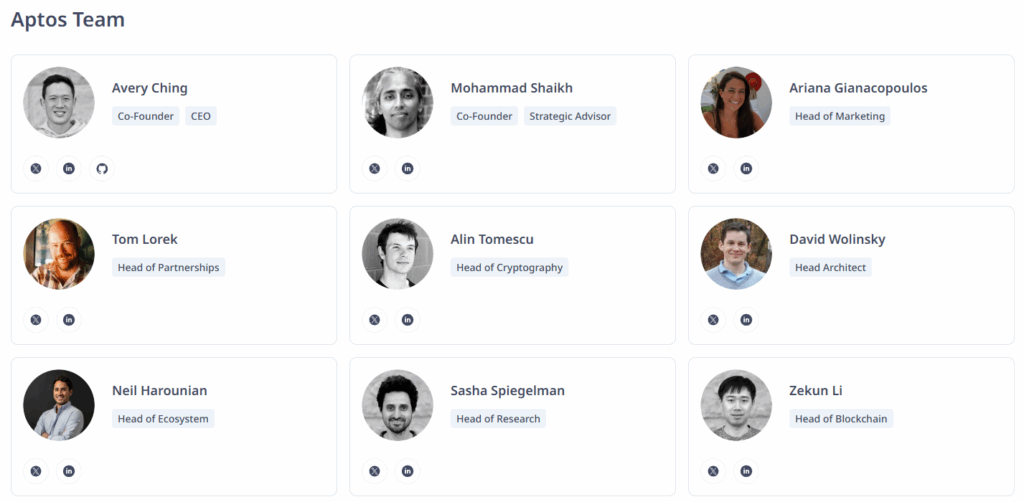Click the Strategic Advisor tag
1024x502 pixels.
click(570, 116)
